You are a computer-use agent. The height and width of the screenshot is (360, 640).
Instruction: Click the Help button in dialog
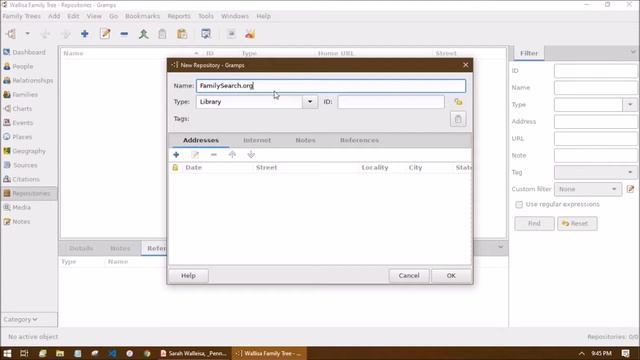tap(188, 276)
